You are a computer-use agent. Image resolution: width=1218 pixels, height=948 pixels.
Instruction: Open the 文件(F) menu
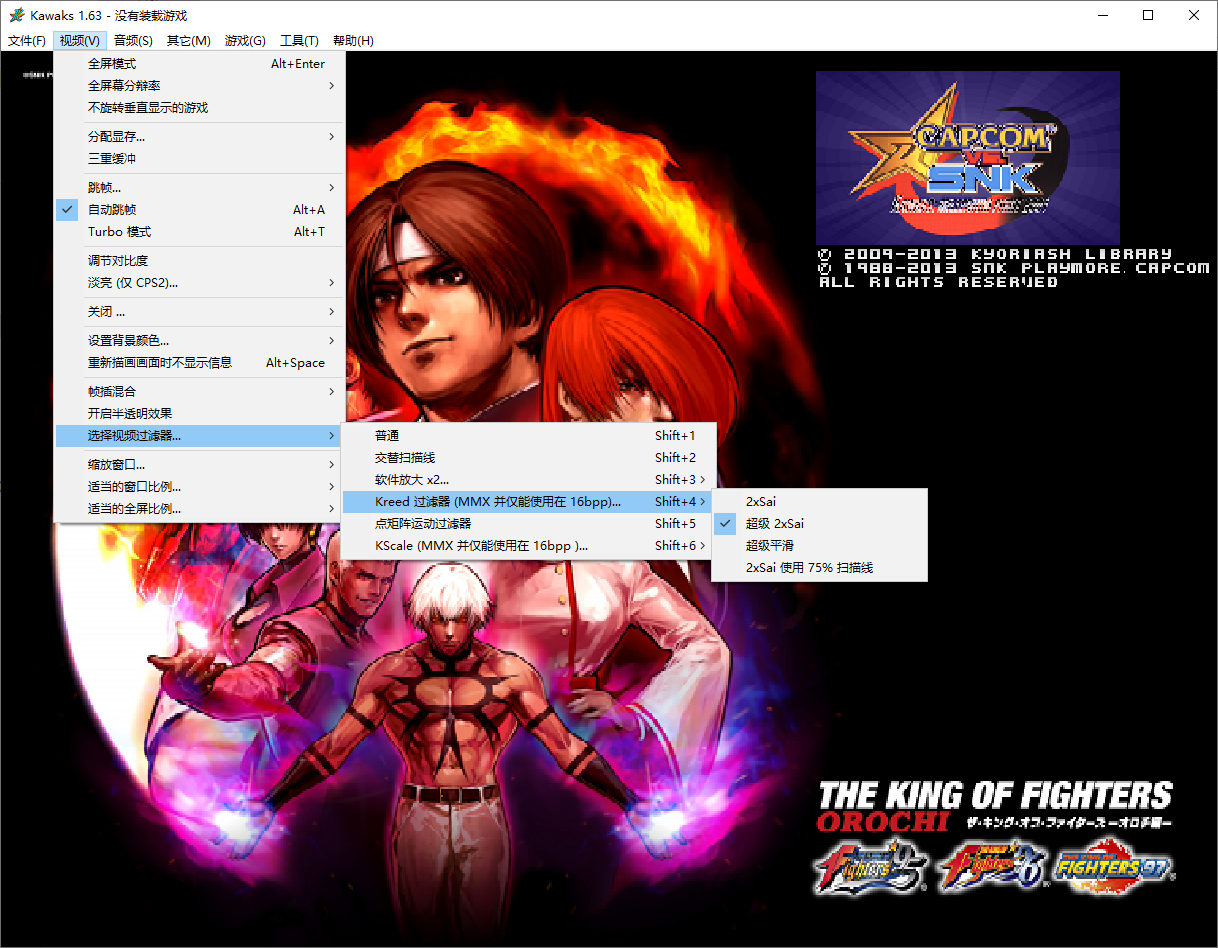coord(27,41)
